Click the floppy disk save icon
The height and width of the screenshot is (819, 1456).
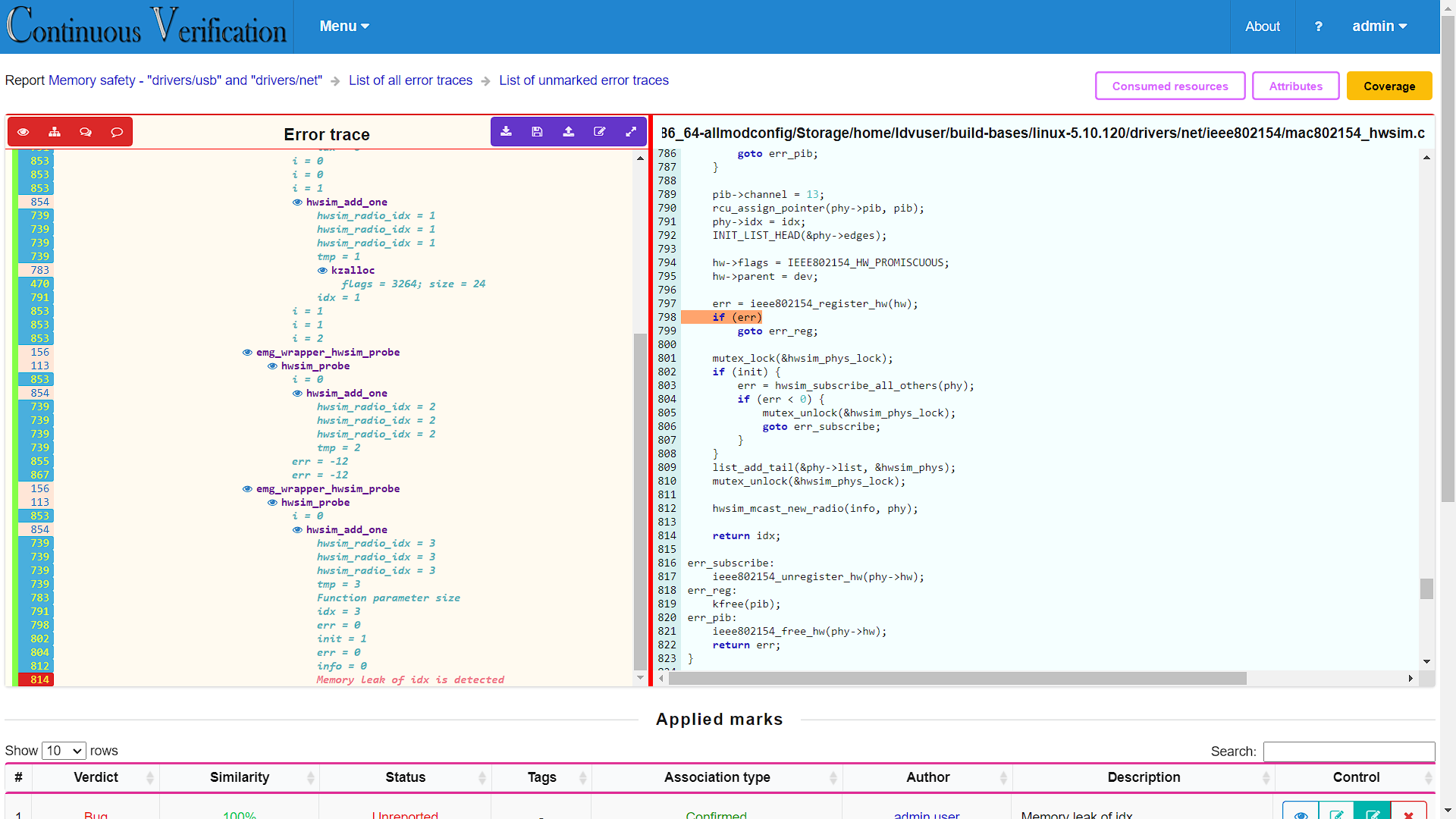click(x=538, y=132)
